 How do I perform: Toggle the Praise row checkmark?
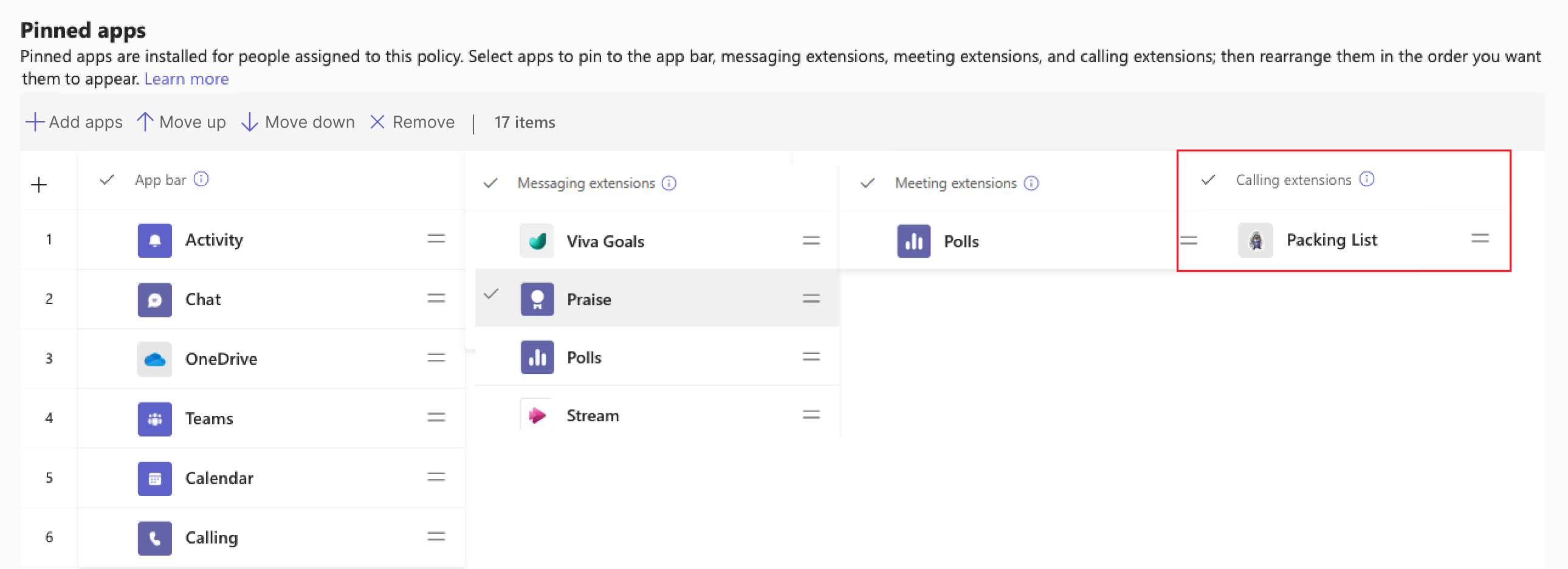[x=491, y=295]
